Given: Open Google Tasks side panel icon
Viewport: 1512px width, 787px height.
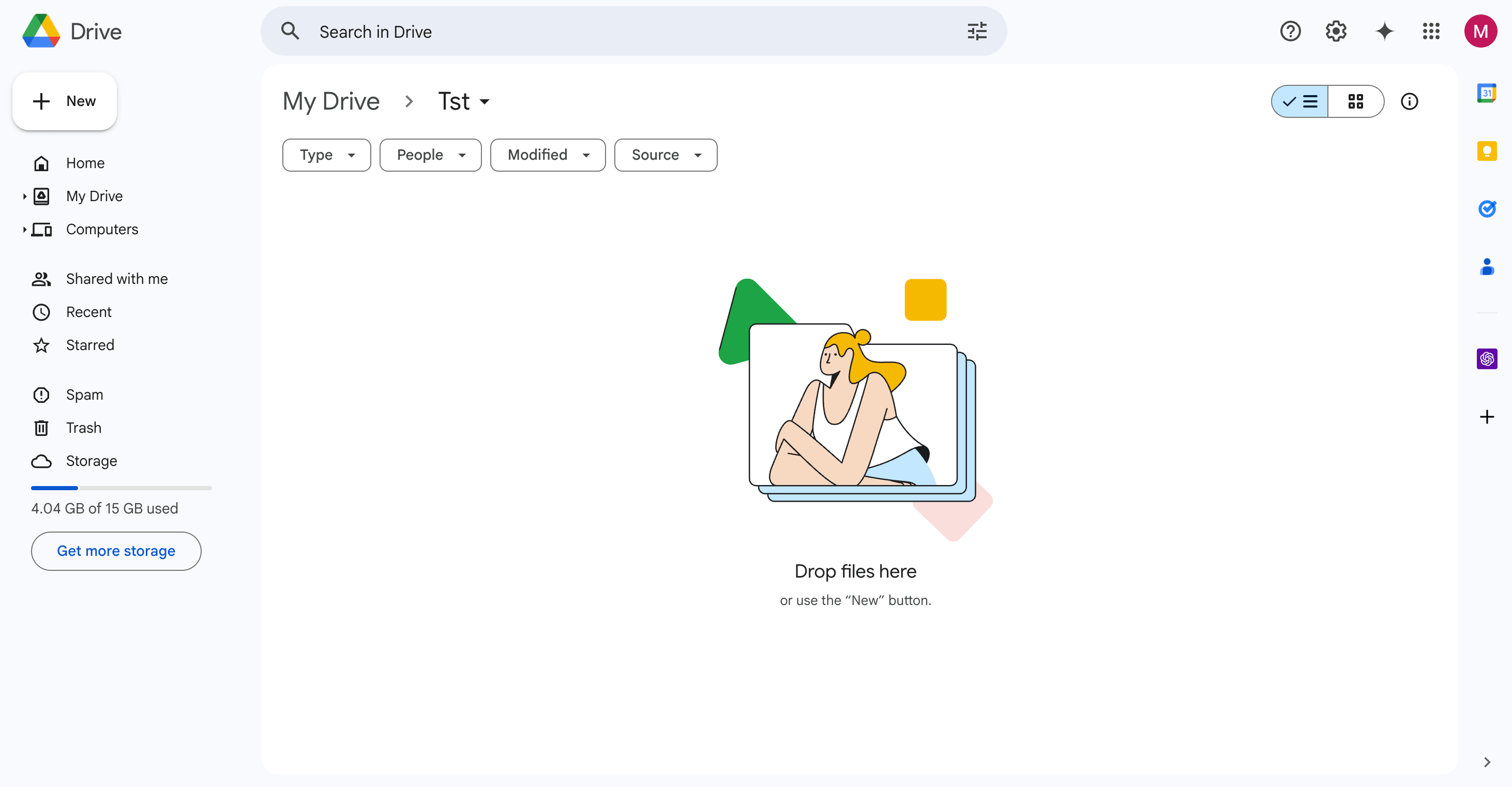Looking at the screenshot, I should pos(1487,208).
